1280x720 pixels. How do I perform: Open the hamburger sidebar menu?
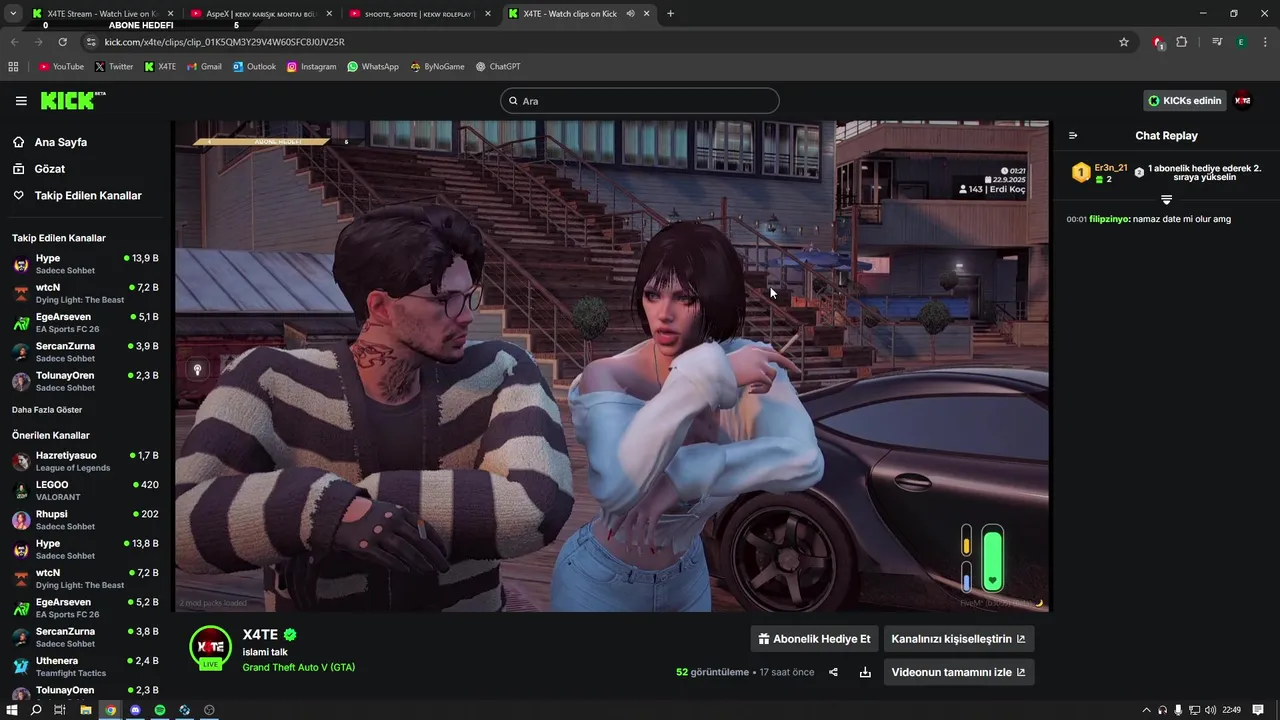(x=21, y=101)
